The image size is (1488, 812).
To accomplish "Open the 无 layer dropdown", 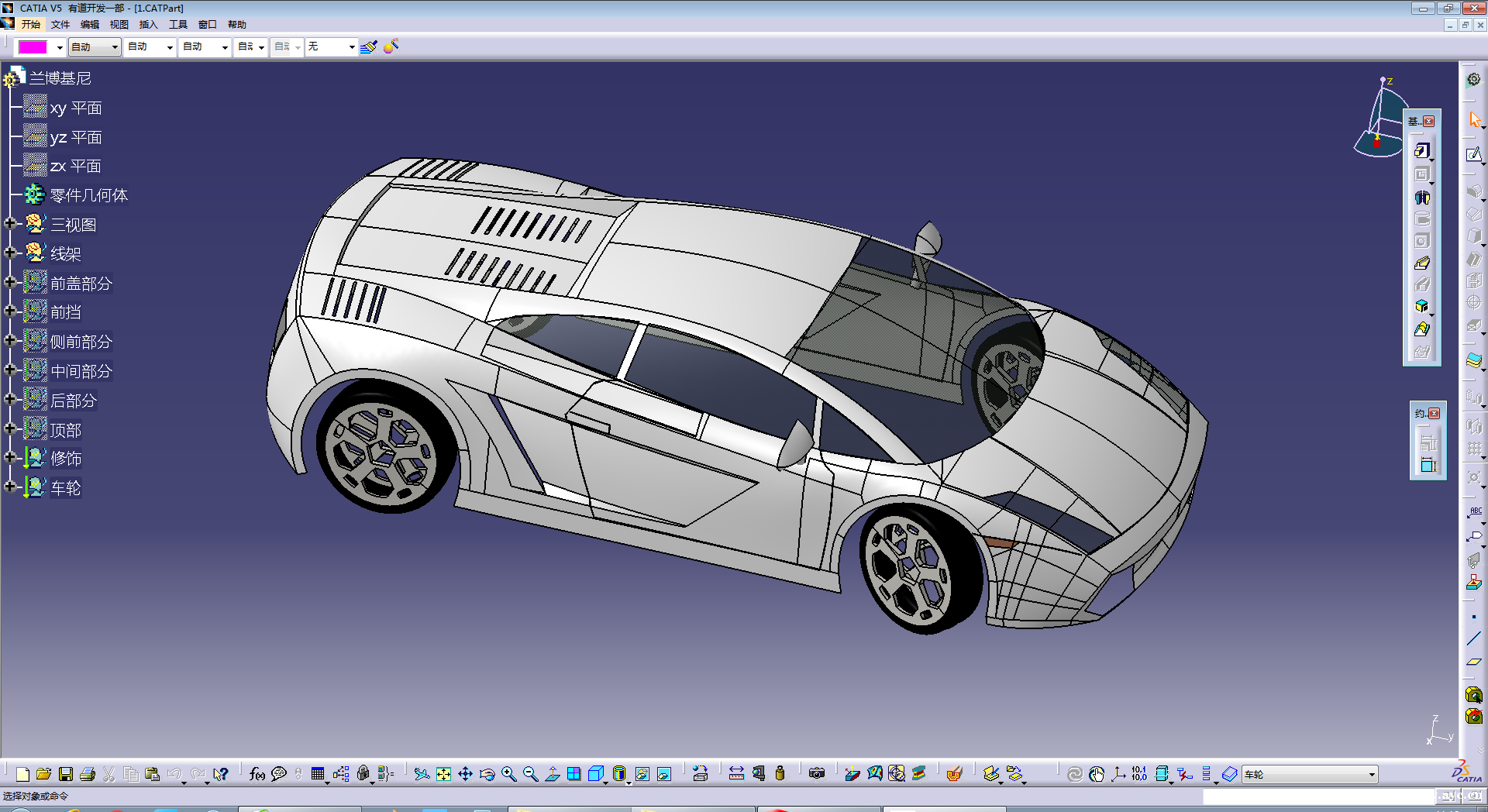I will tap(351, 47).
